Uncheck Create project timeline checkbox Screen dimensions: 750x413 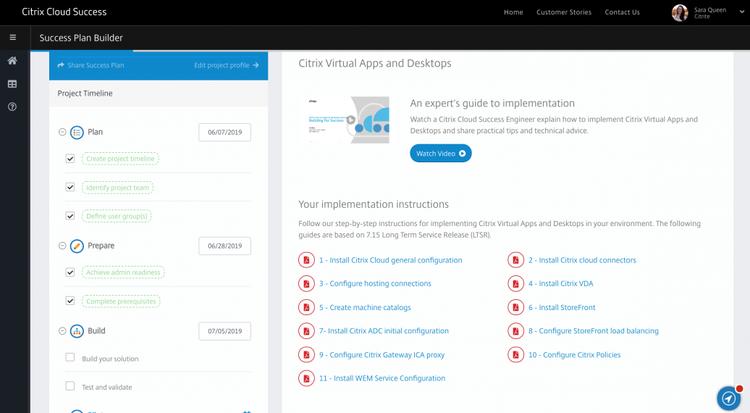point(70,158)
